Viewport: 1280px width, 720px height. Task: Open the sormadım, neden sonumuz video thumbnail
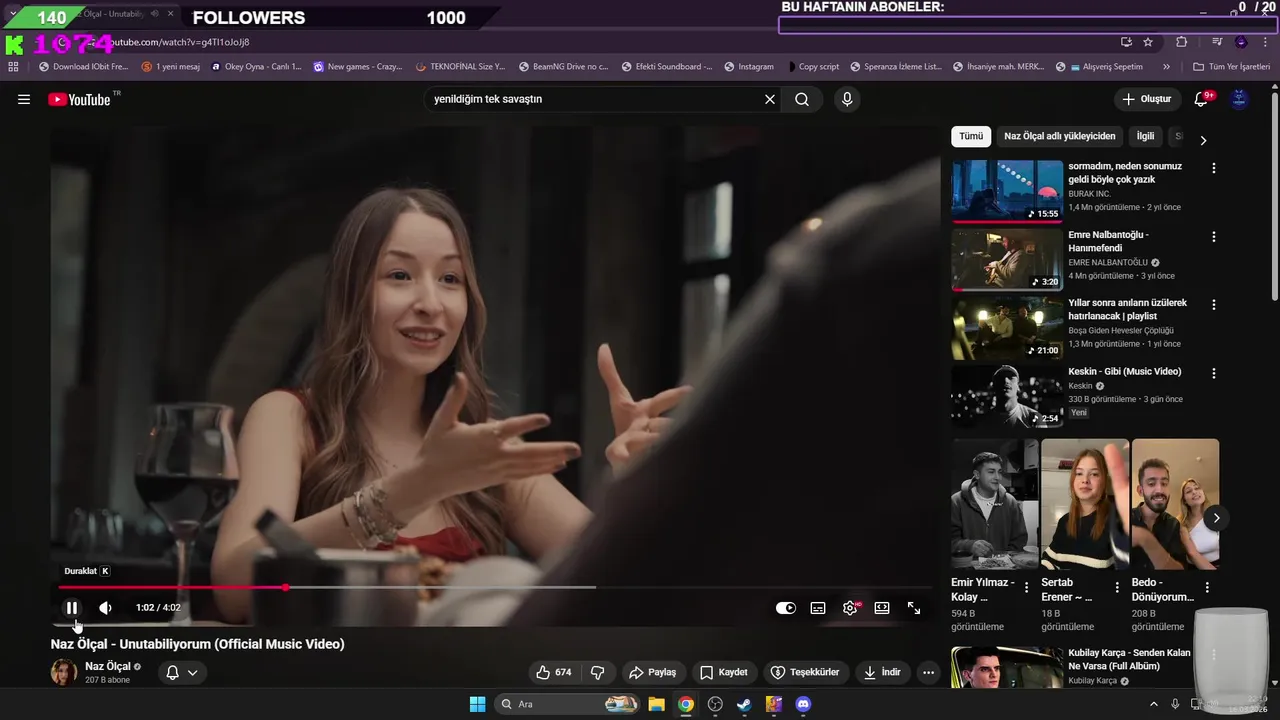click(x=1007, y=191)
